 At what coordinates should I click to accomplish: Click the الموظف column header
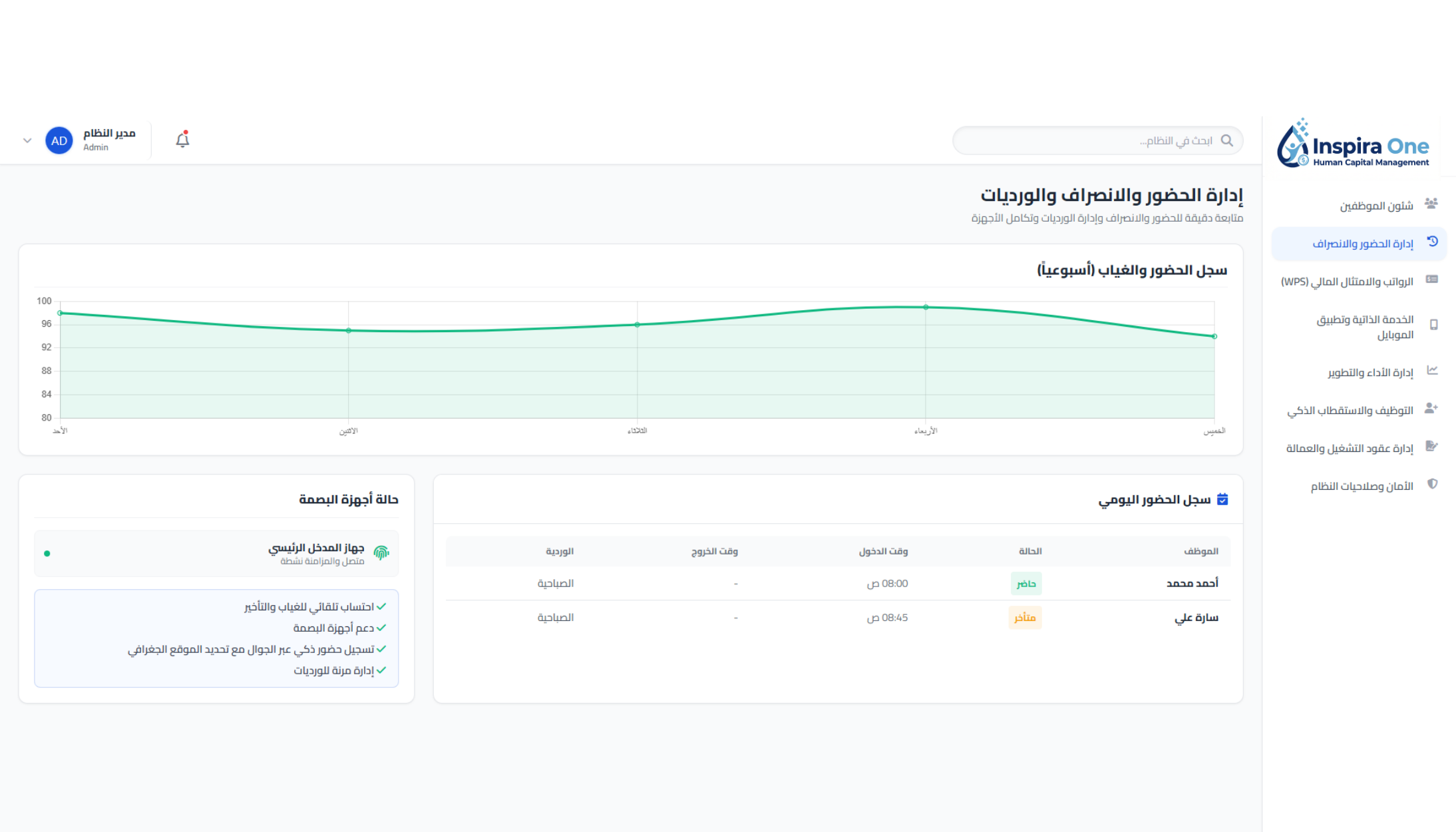1201,551
